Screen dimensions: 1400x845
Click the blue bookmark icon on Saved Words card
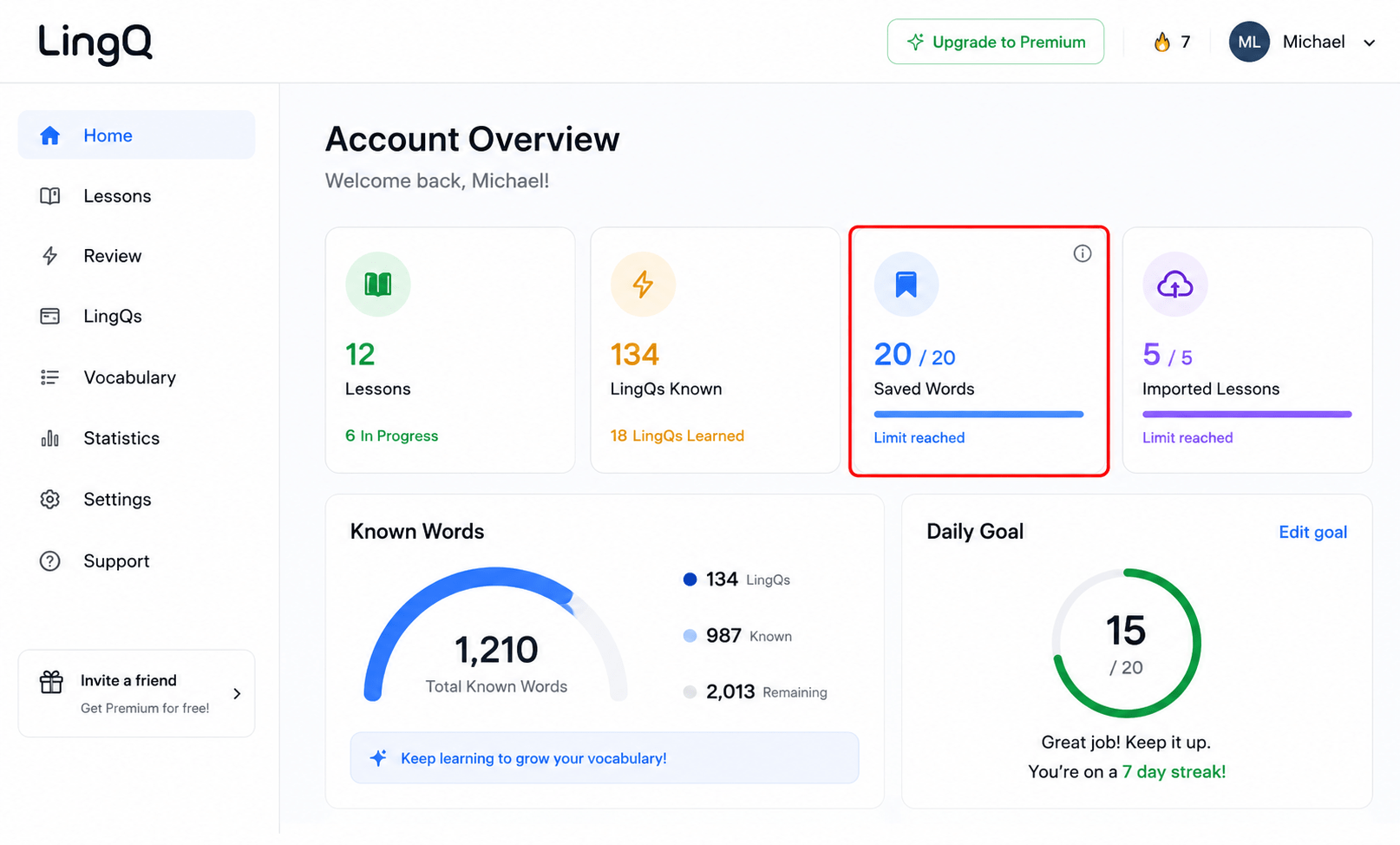[x=906, y=284]
